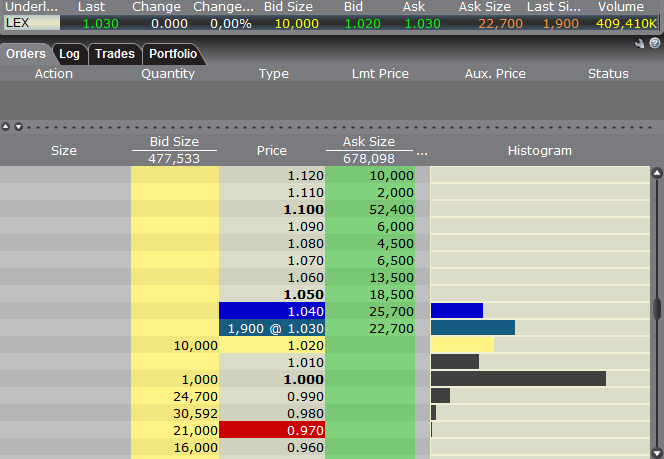The height and width of the screenshot is (459, 664).
Task: Click the 0.990 price cell
Action: click(x=272, y=396)
